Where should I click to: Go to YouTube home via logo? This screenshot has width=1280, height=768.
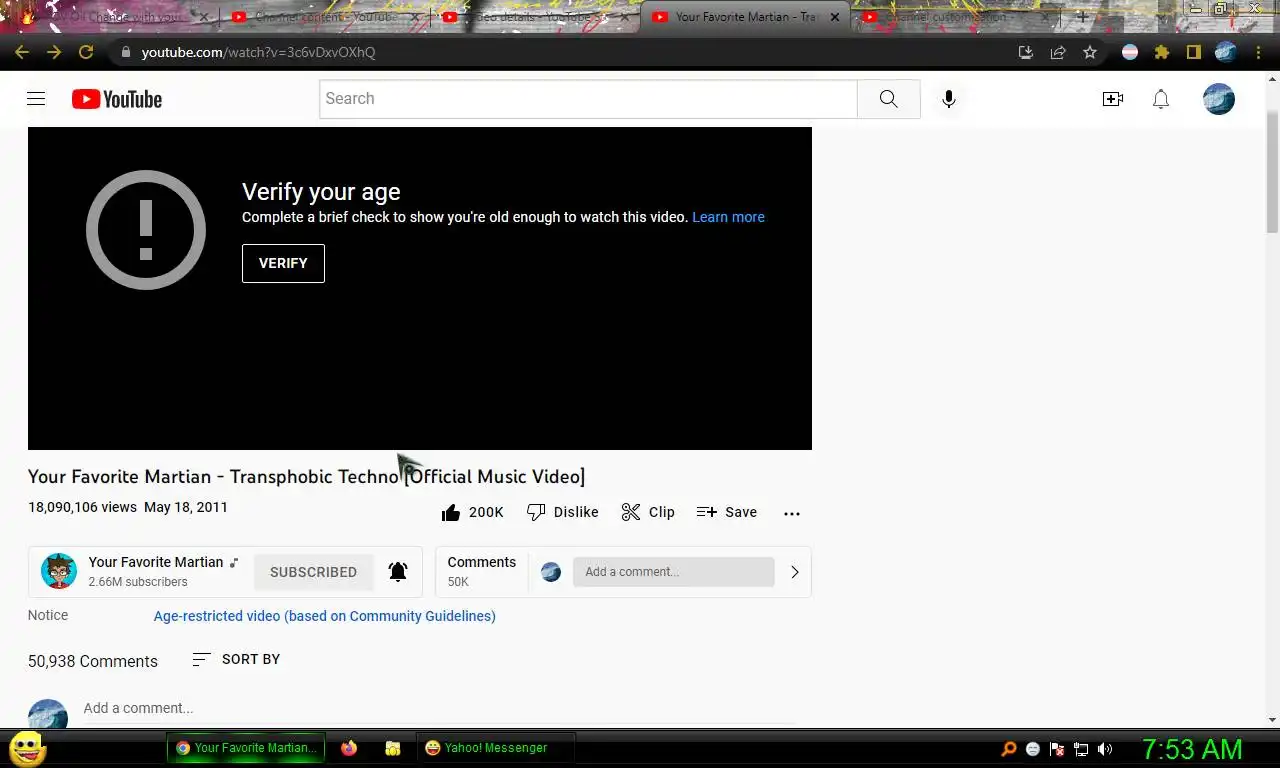117,99
